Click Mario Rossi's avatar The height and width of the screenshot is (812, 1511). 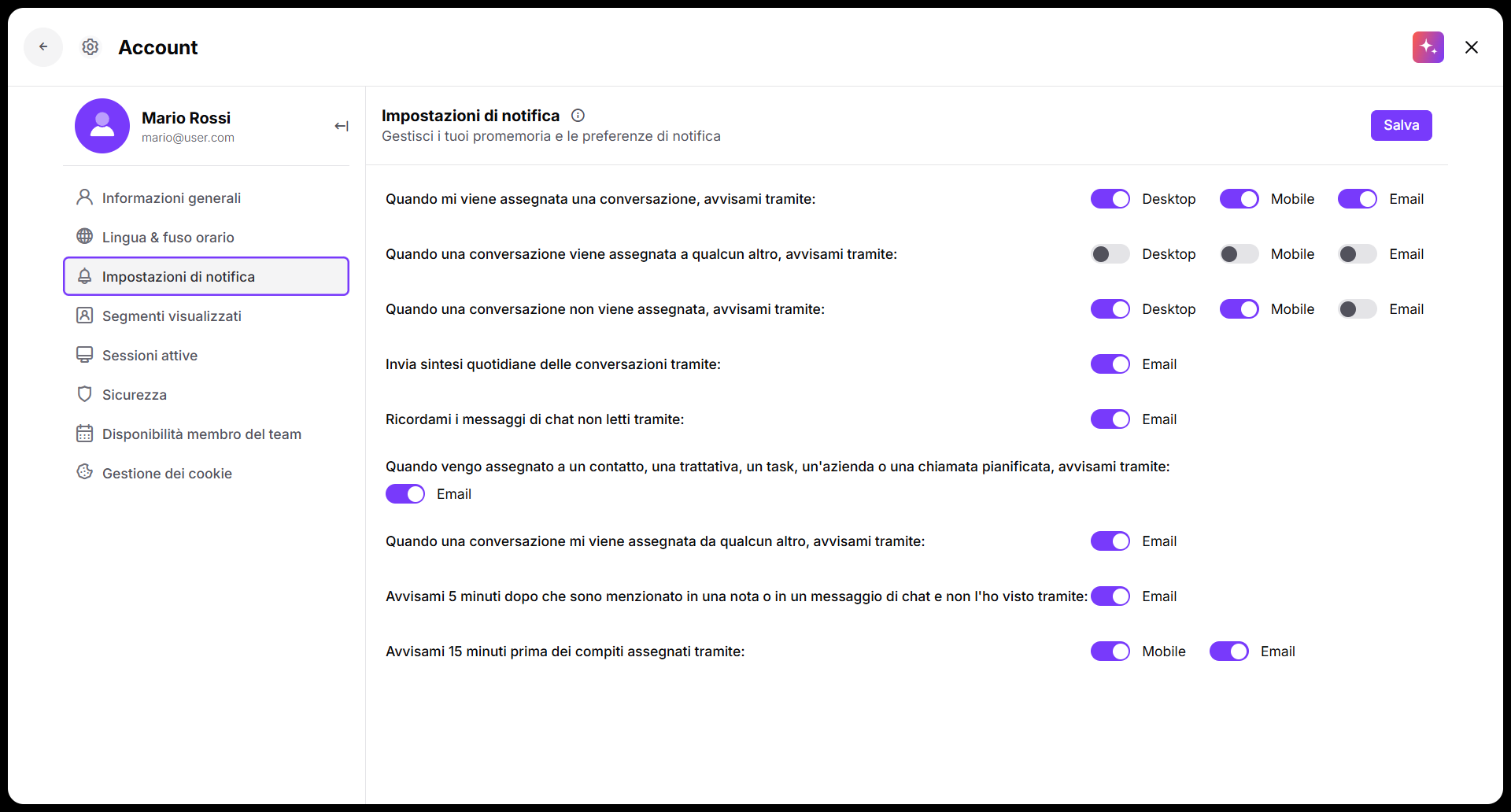pos(102,126)
